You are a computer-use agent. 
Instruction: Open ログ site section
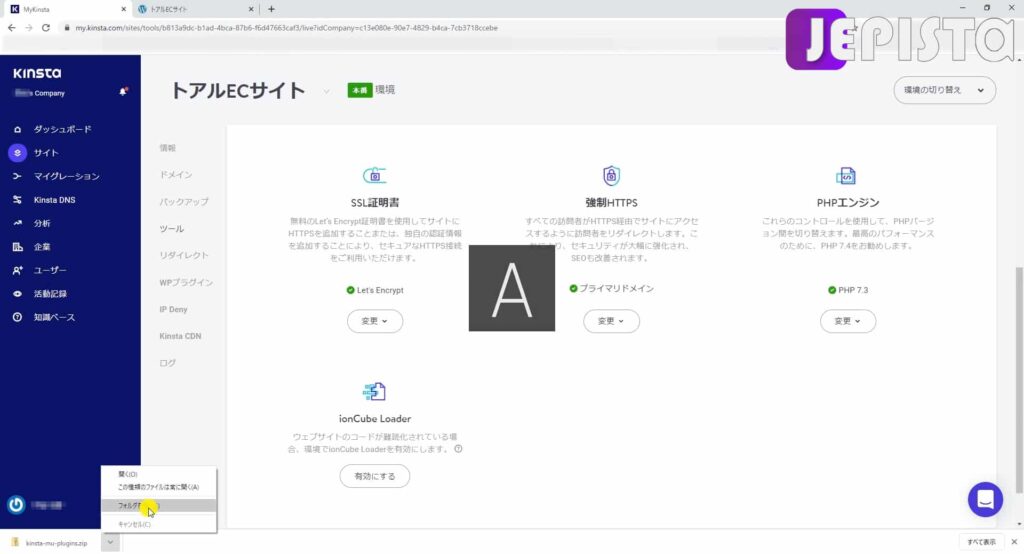tap(168, 363)
